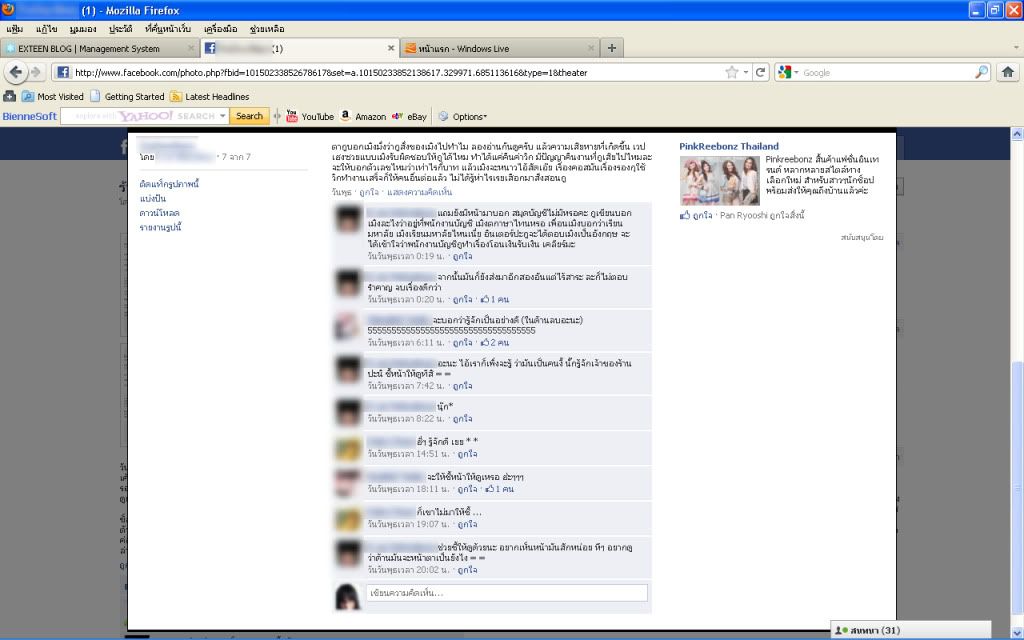Close the EXTEEN BLOG tab
The image size is (1024, 640).
[x=191, y=48]
